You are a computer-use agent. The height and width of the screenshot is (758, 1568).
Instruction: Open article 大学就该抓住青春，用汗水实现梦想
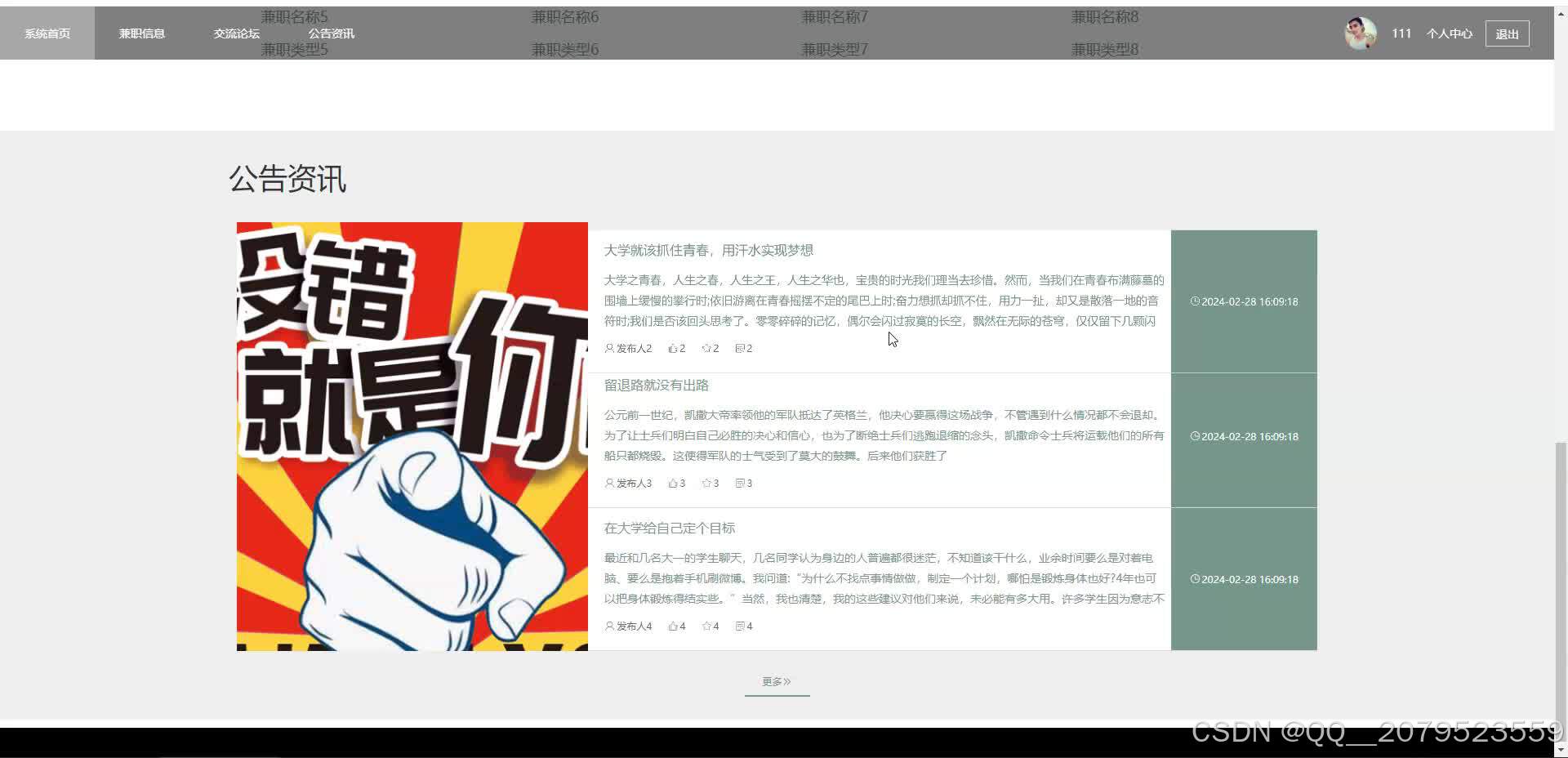[x=708, y=250]
